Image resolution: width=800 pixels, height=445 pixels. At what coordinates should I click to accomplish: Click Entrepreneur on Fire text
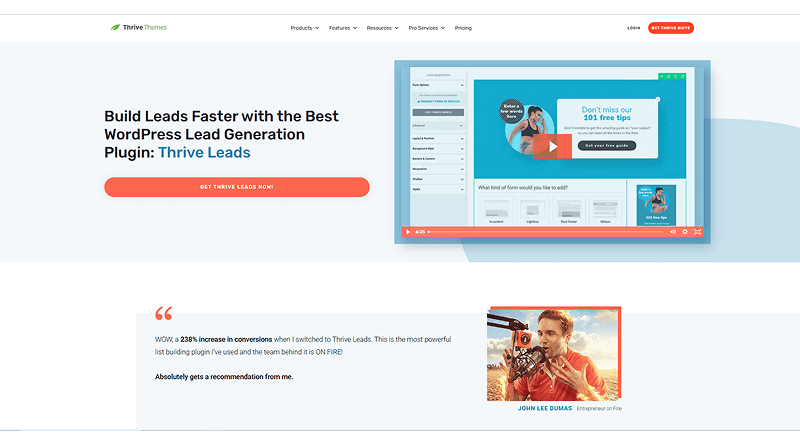click(x=599, y=409)
